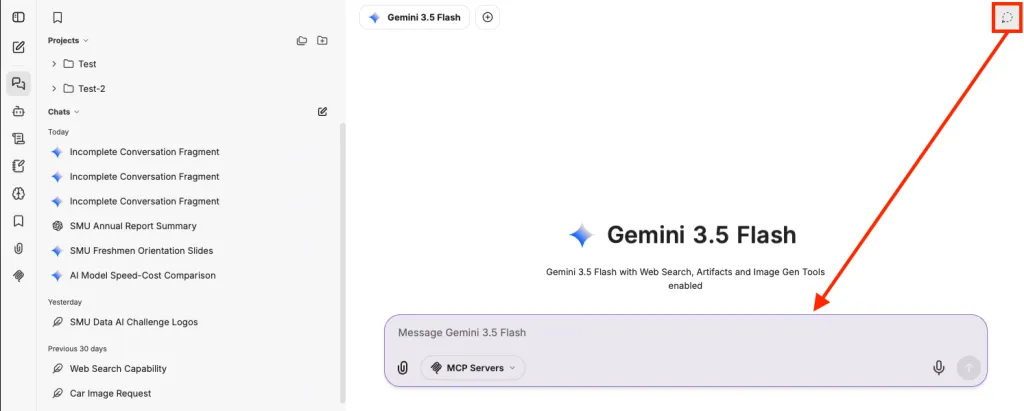
Task: Click the chat list scrollbar
Action: tap(342, 263)
